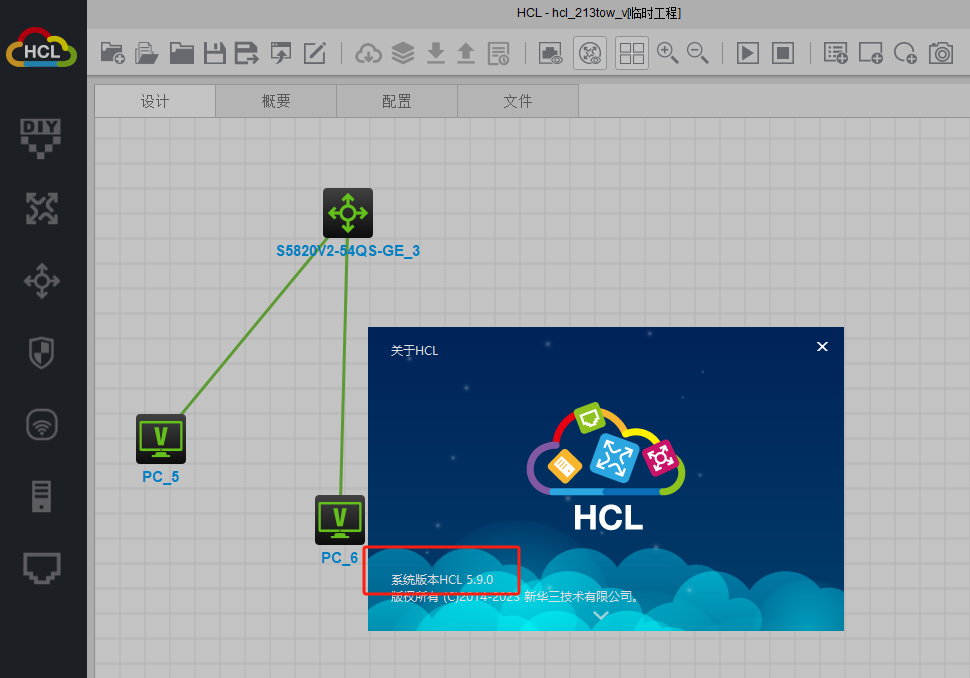The image size is (970, 678).
Task: Click the cloud download icon
Action: coord(368,54)
